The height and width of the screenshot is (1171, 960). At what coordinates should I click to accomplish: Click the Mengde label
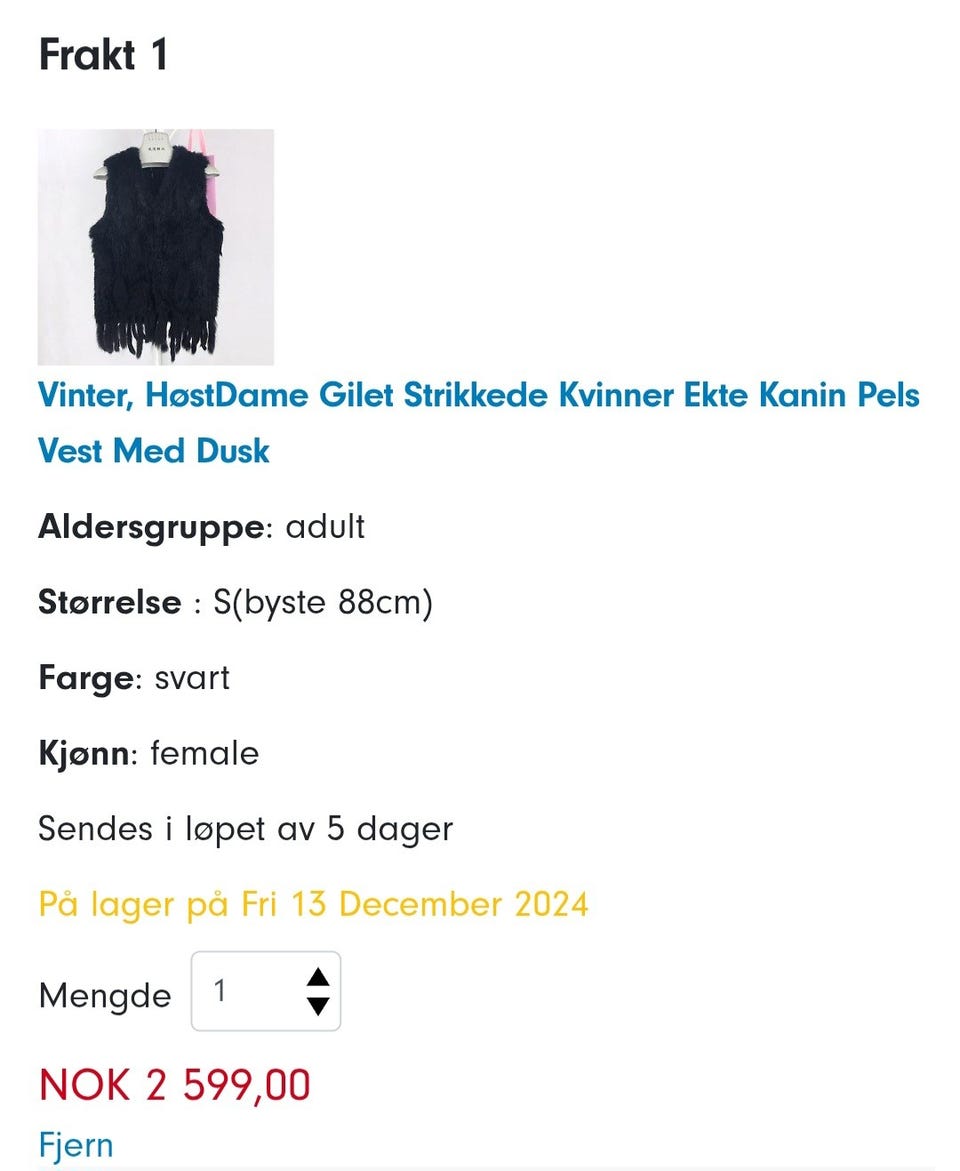[x=105, y=996]
